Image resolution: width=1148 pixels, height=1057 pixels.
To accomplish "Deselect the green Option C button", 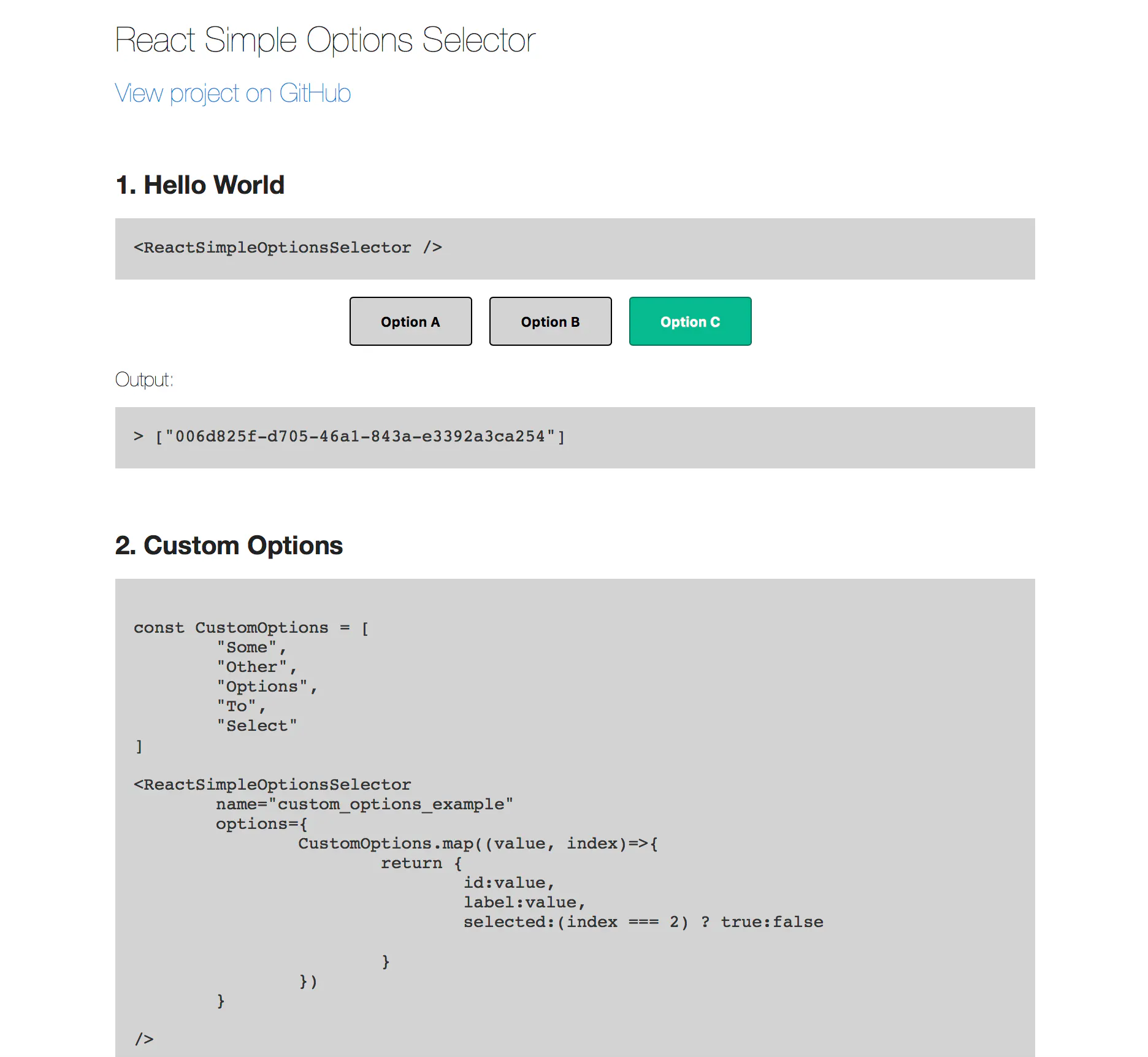I will pos(691,321).
